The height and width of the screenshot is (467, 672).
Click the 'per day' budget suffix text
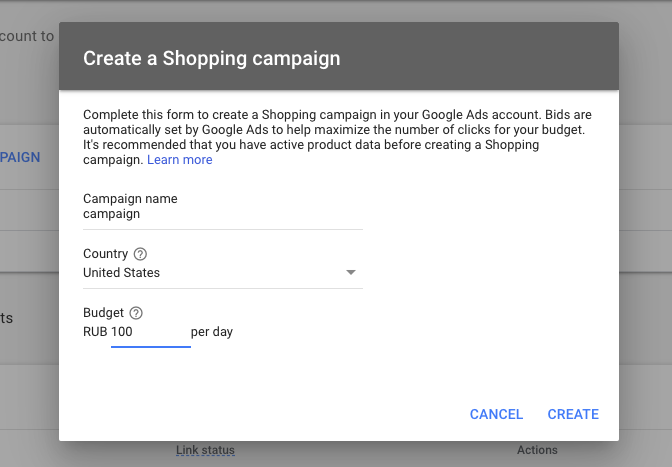pyautogui.click(x=212, y=332)
